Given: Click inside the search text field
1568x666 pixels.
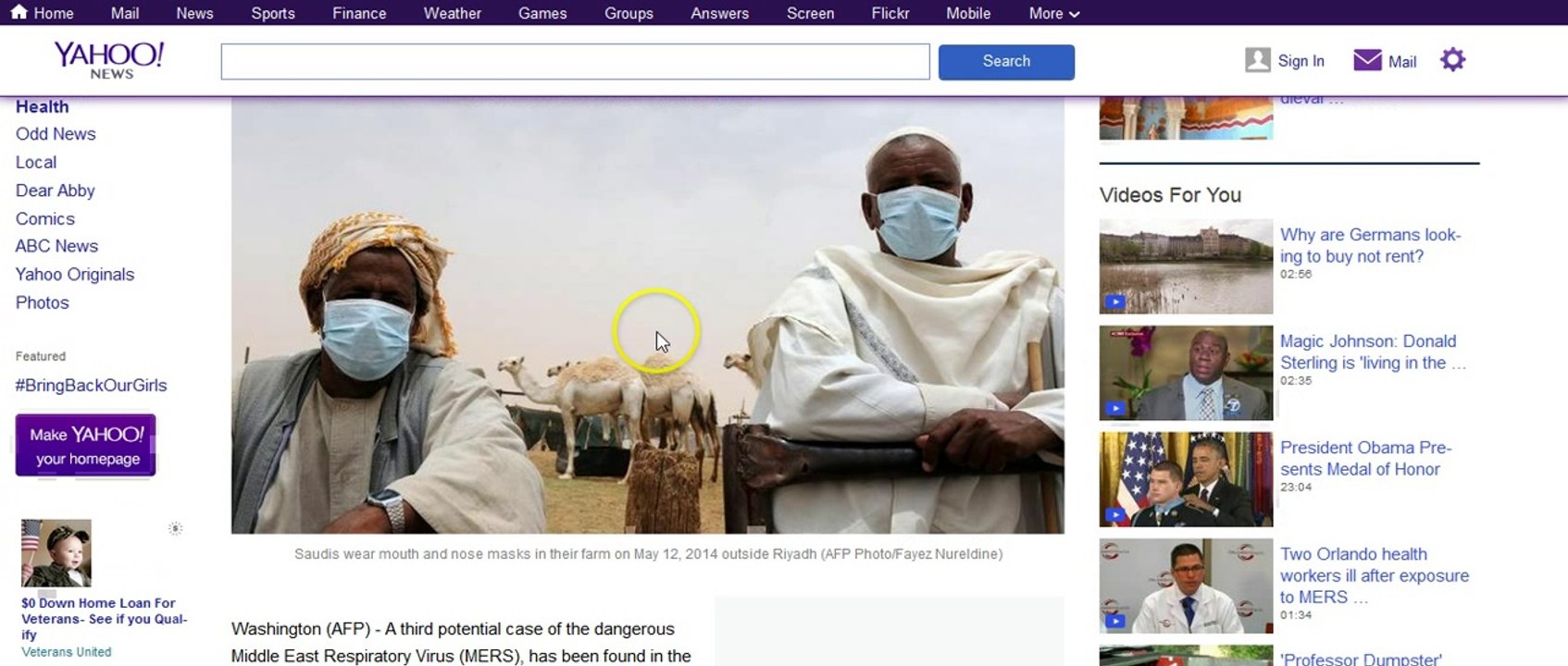Looking at the screenshot, I should [x=575, y=61].
